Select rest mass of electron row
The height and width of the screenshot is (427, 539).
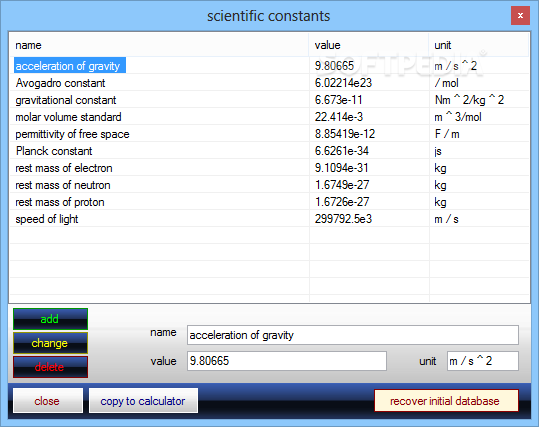click(270, 168)
